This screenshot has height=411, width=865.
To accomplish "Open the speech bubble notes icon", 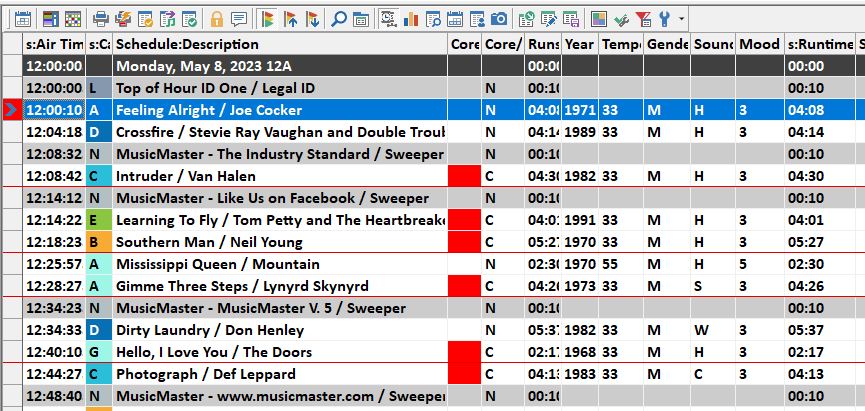I will pos(238,18).
